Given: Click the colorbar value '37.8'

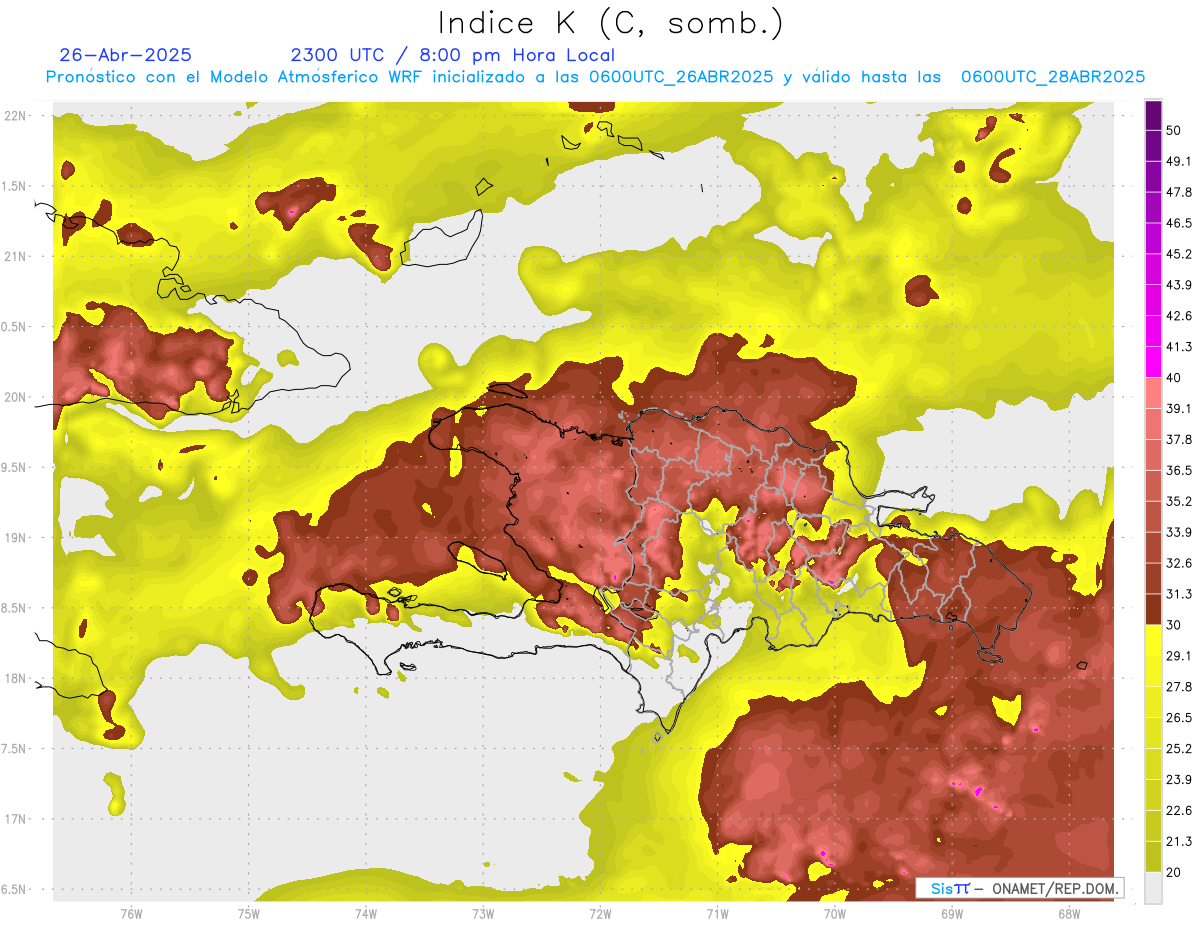Looking at the screenshot, I should click(x=1178, y=439).
